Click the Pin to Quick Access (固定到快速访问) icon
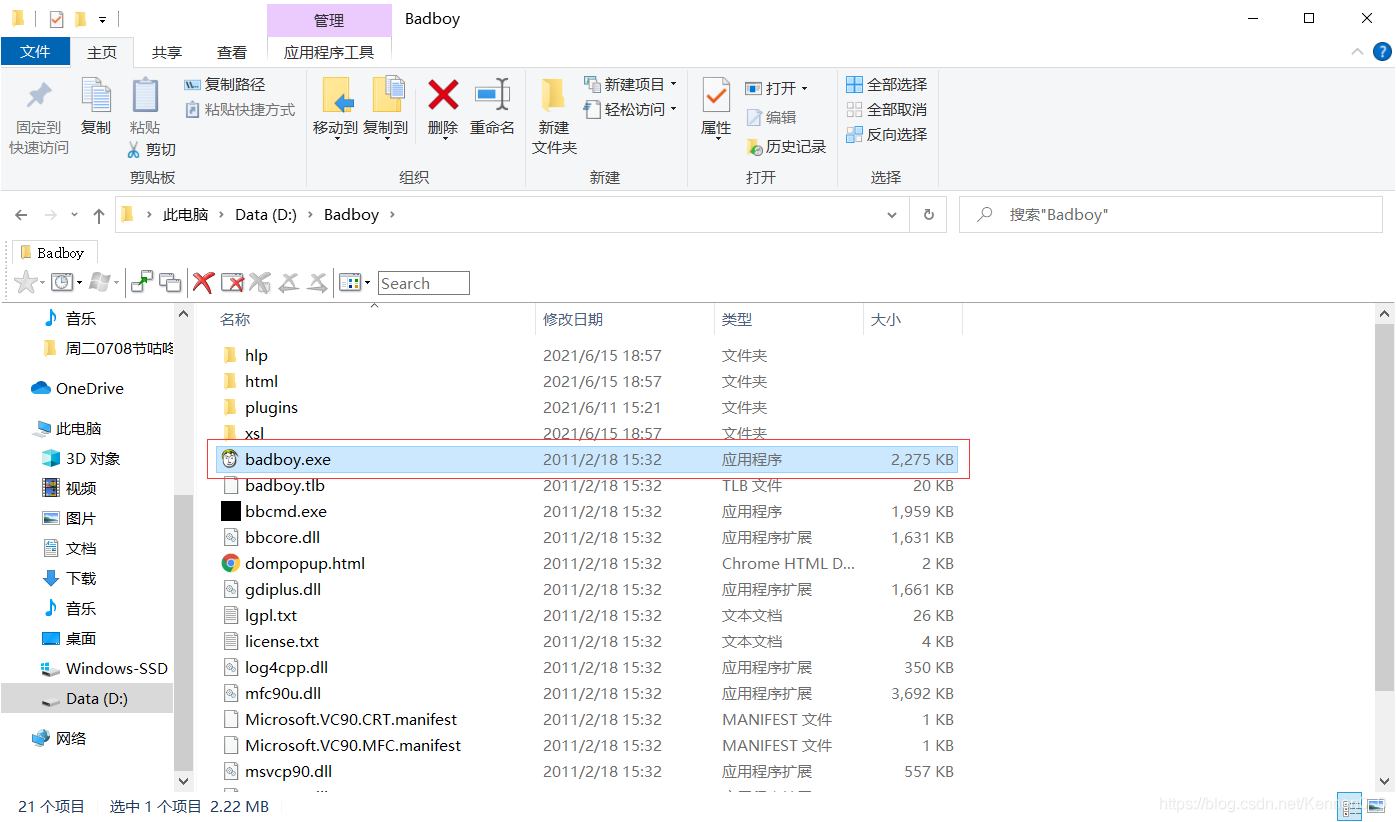The width and height of the screenshot is (1396, 822). click(39, 96)
